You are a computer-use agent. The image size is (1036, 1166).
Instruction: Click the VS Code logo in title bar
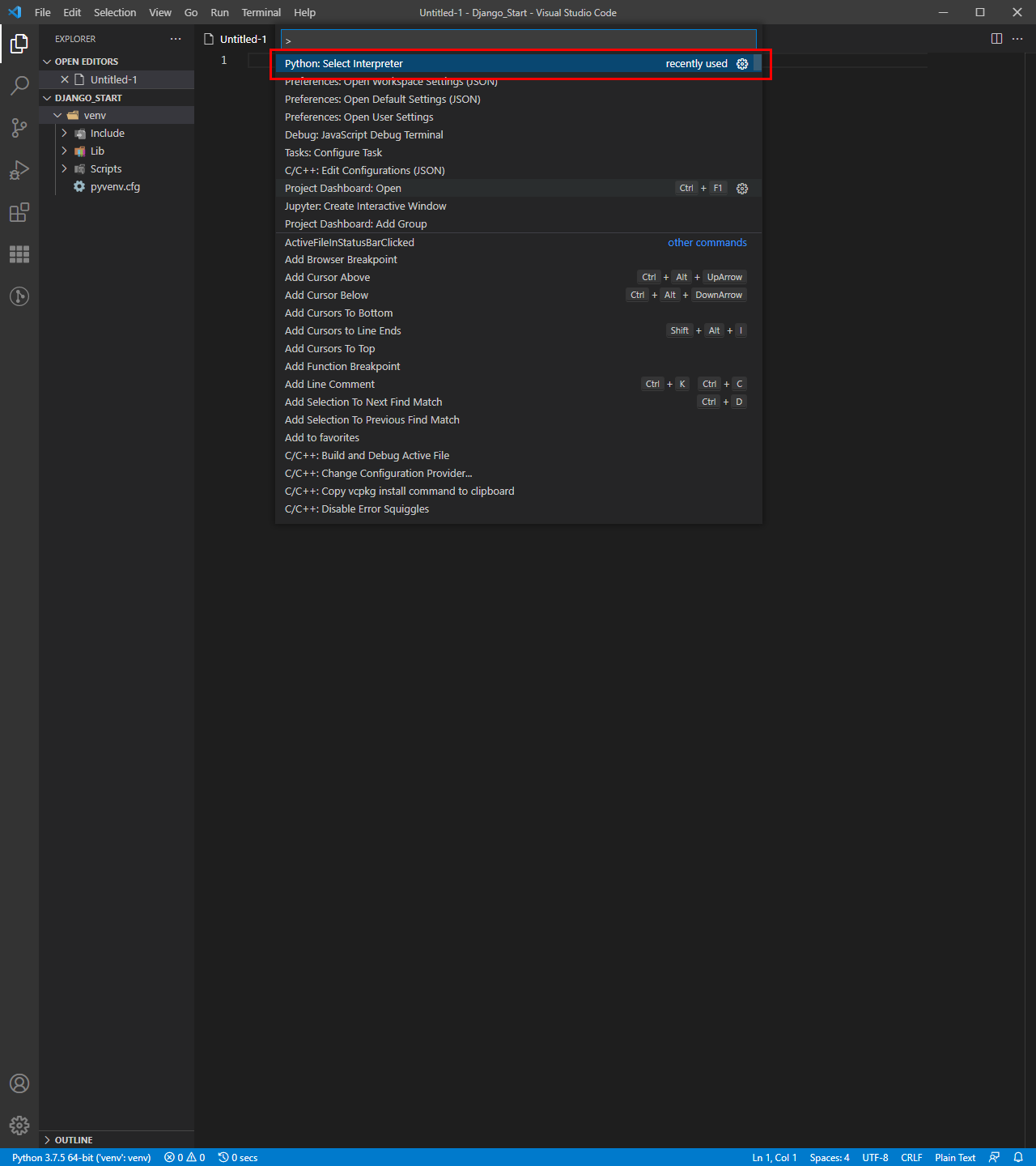click(15, 12)
